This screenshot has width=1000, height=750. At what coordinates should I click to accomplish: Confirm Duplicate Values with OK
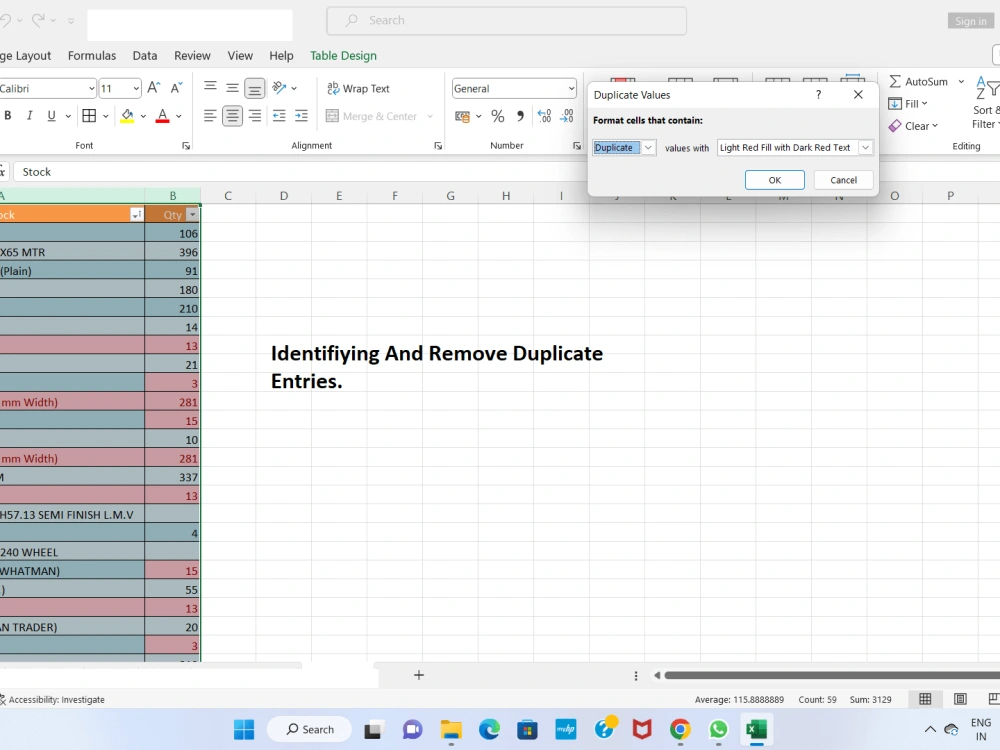click(774, 180)
